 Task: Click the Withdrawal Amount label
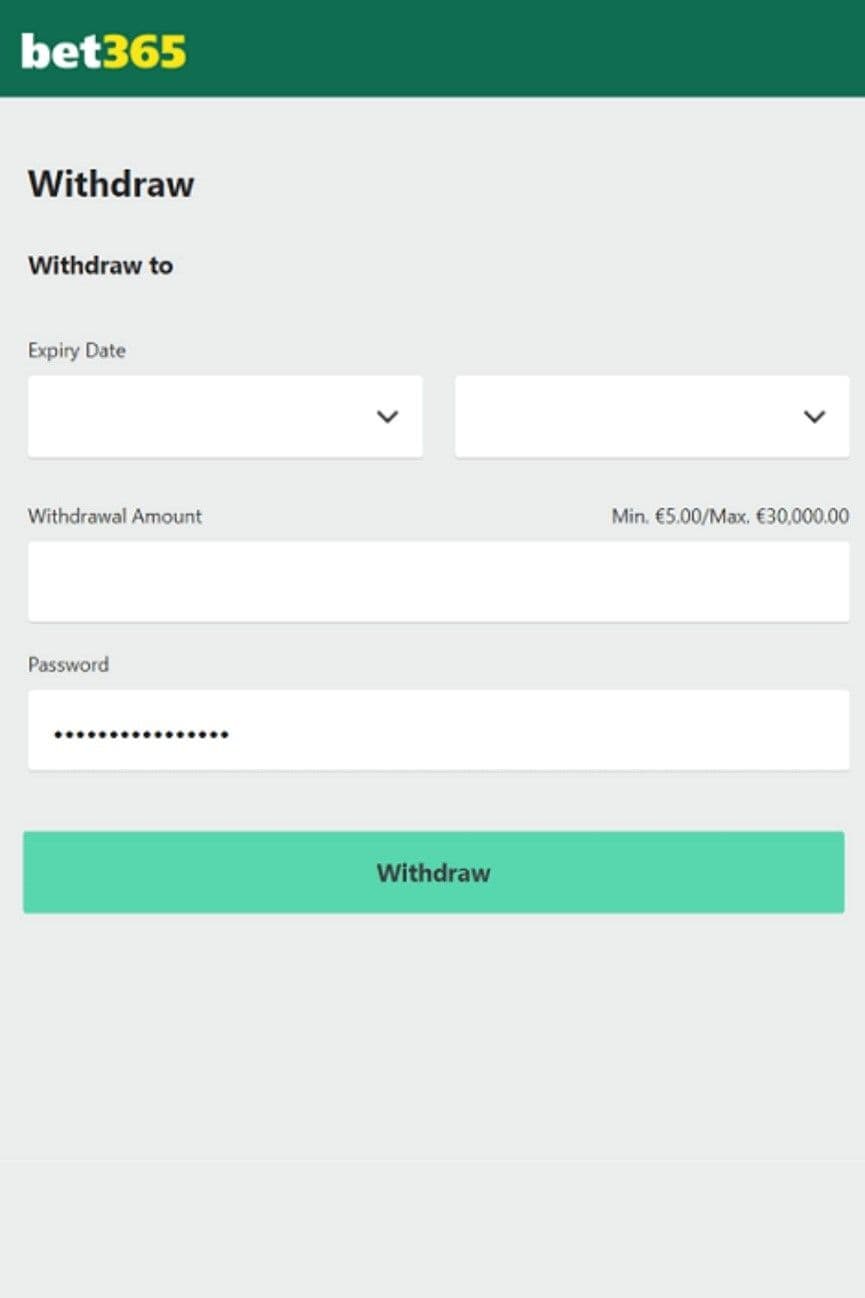coord(114,516)
